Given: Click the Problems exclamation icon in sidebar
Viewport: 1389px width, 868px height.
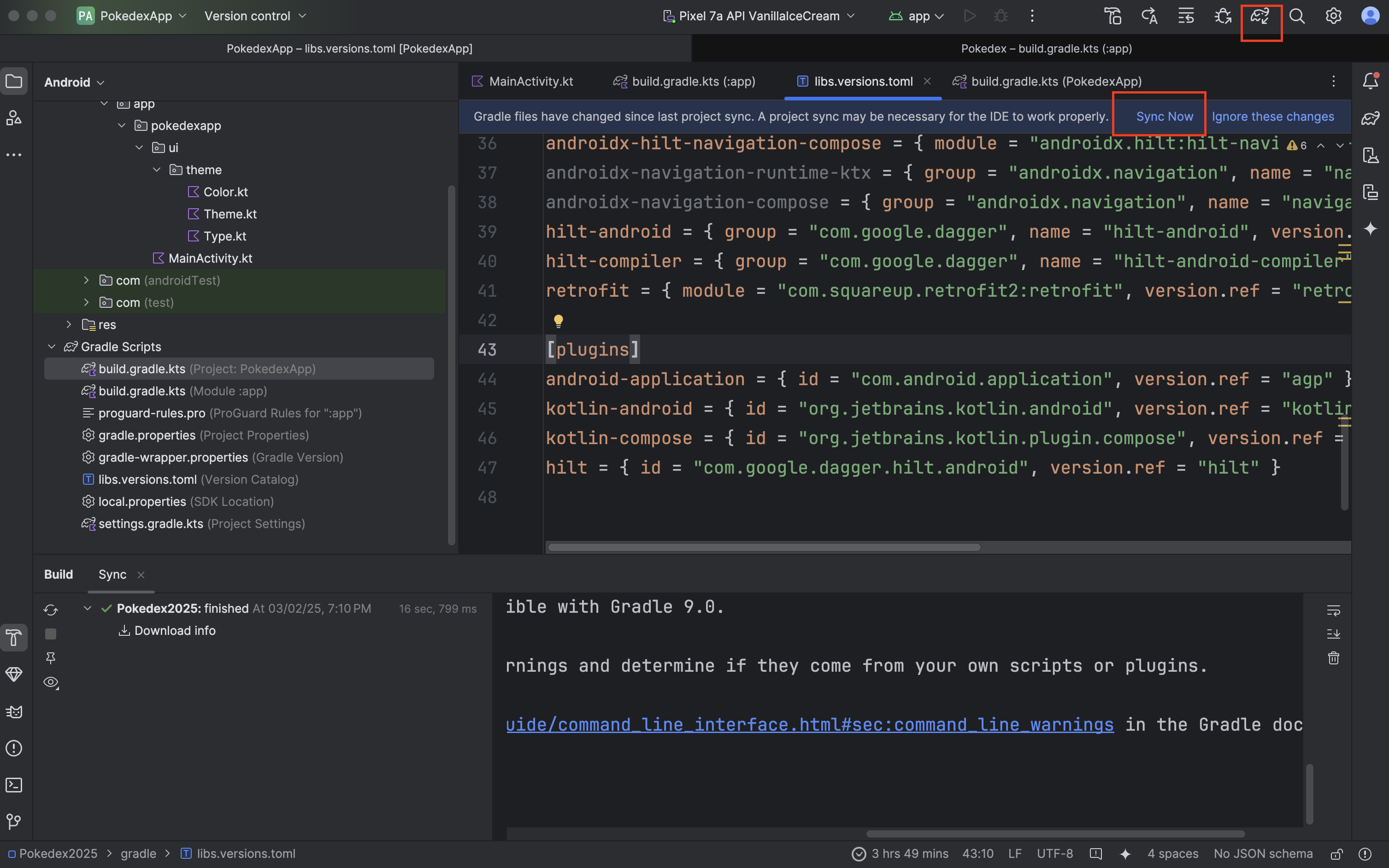Looking at the screenshot, I should tap(14, 748).
